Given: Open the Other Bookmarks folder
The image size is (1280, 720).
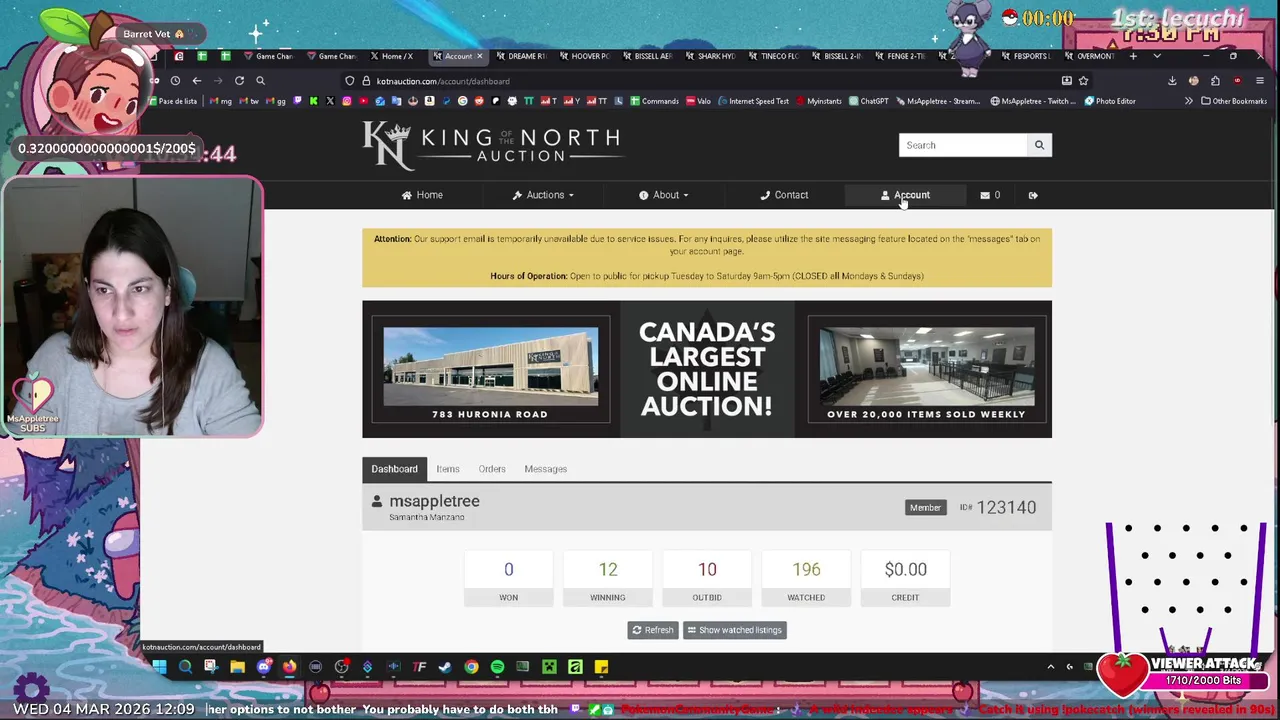Looking at the screenshot, I should pos(1234,101).
